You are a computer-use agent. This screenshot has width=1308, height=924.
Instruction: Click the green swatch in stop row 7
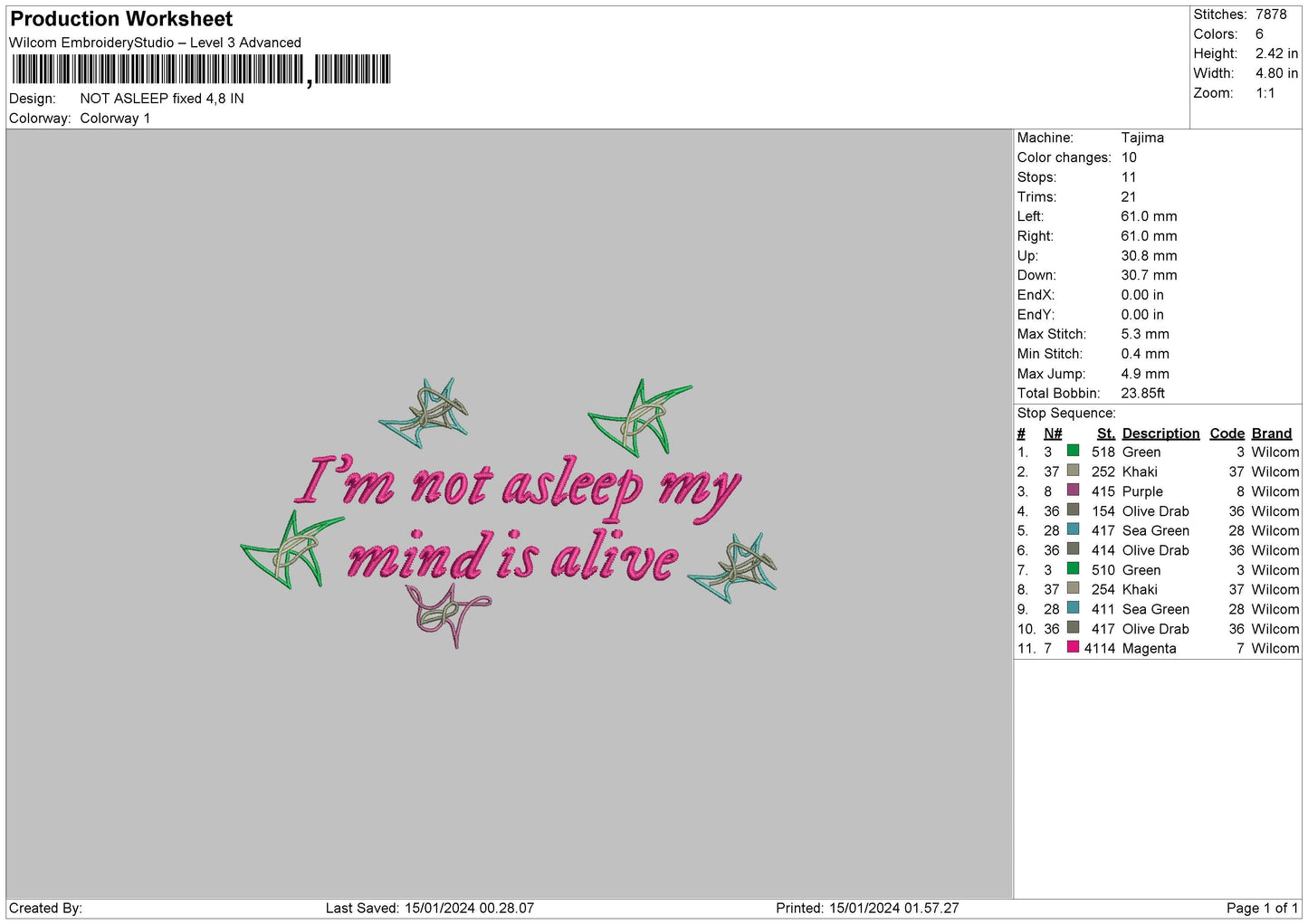pos(1073,568)
